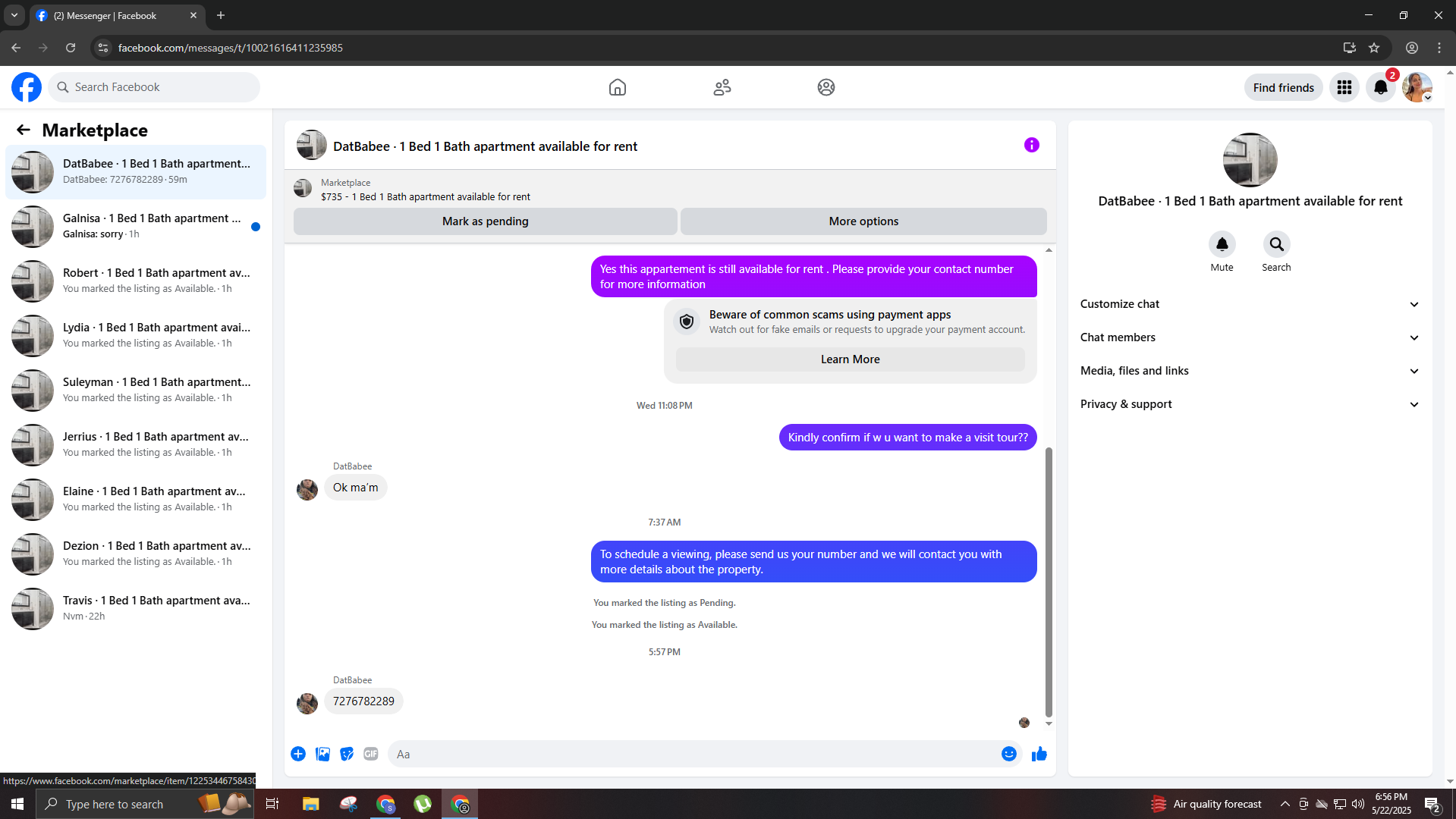Open the emoji picker in message box
The height and width of the screenshot is (819, 1456).
click(x=1009, y=754)
